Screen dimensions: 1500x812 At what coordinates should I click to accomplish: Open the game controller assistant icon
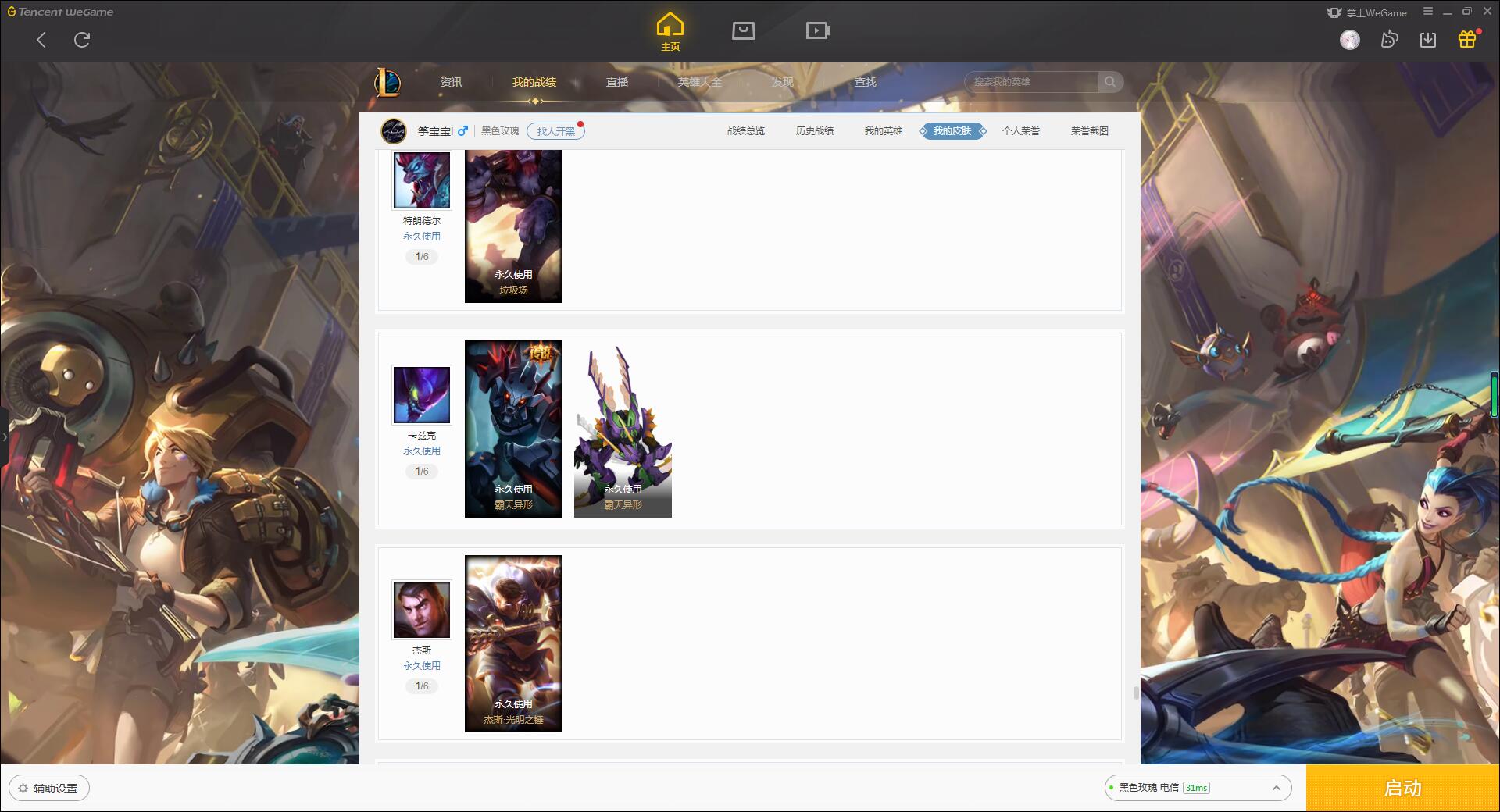[1389, 40]
